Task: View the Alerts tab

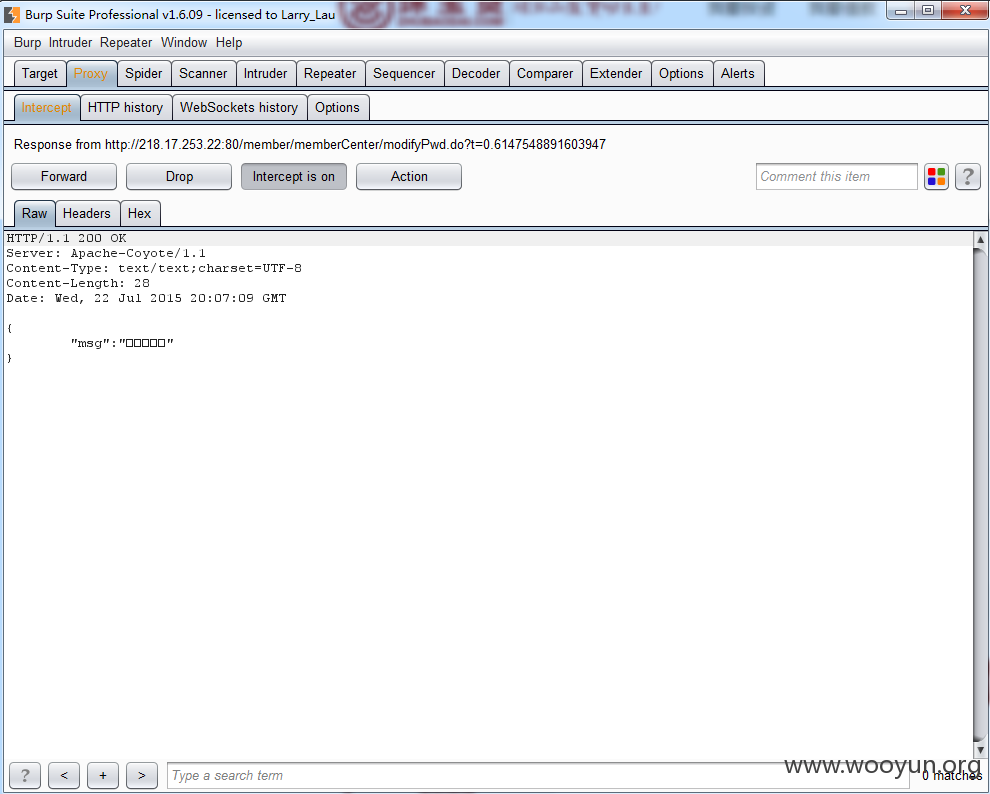Action: [737, 73]
